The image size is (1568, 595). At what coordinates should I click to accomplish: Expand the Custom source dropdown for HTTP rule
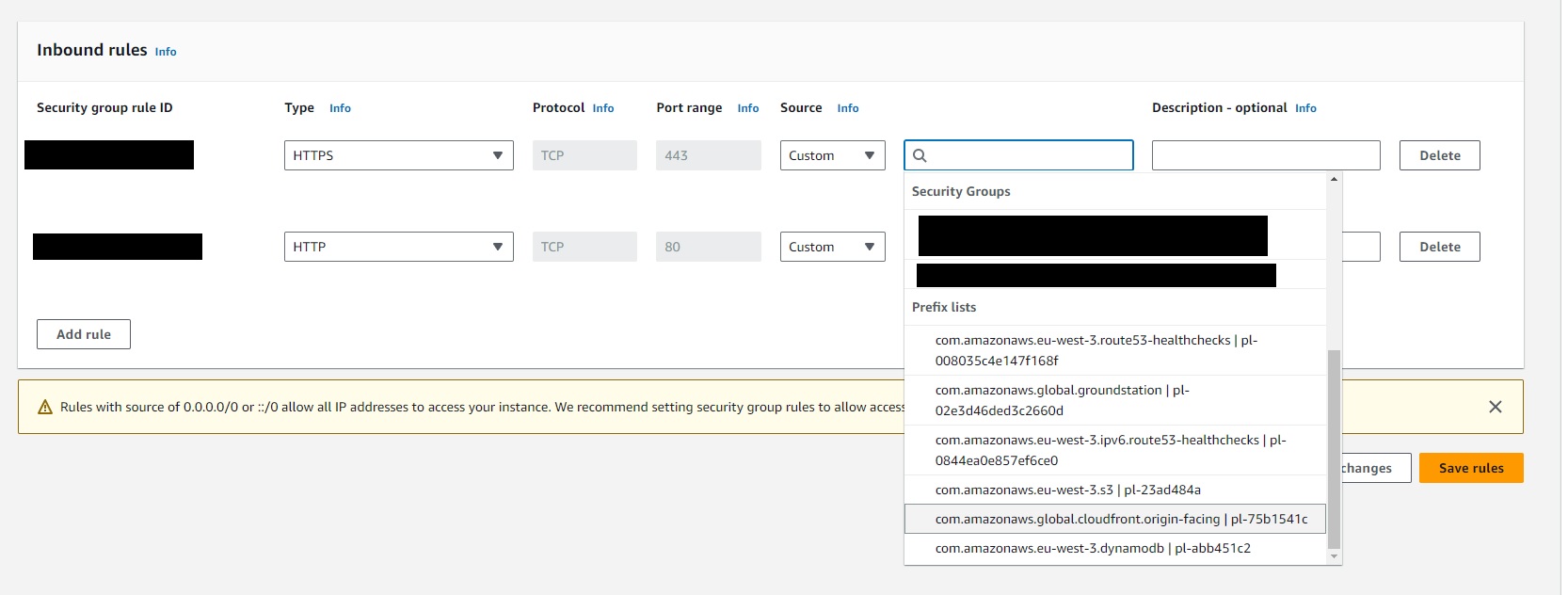pos(832,247)
